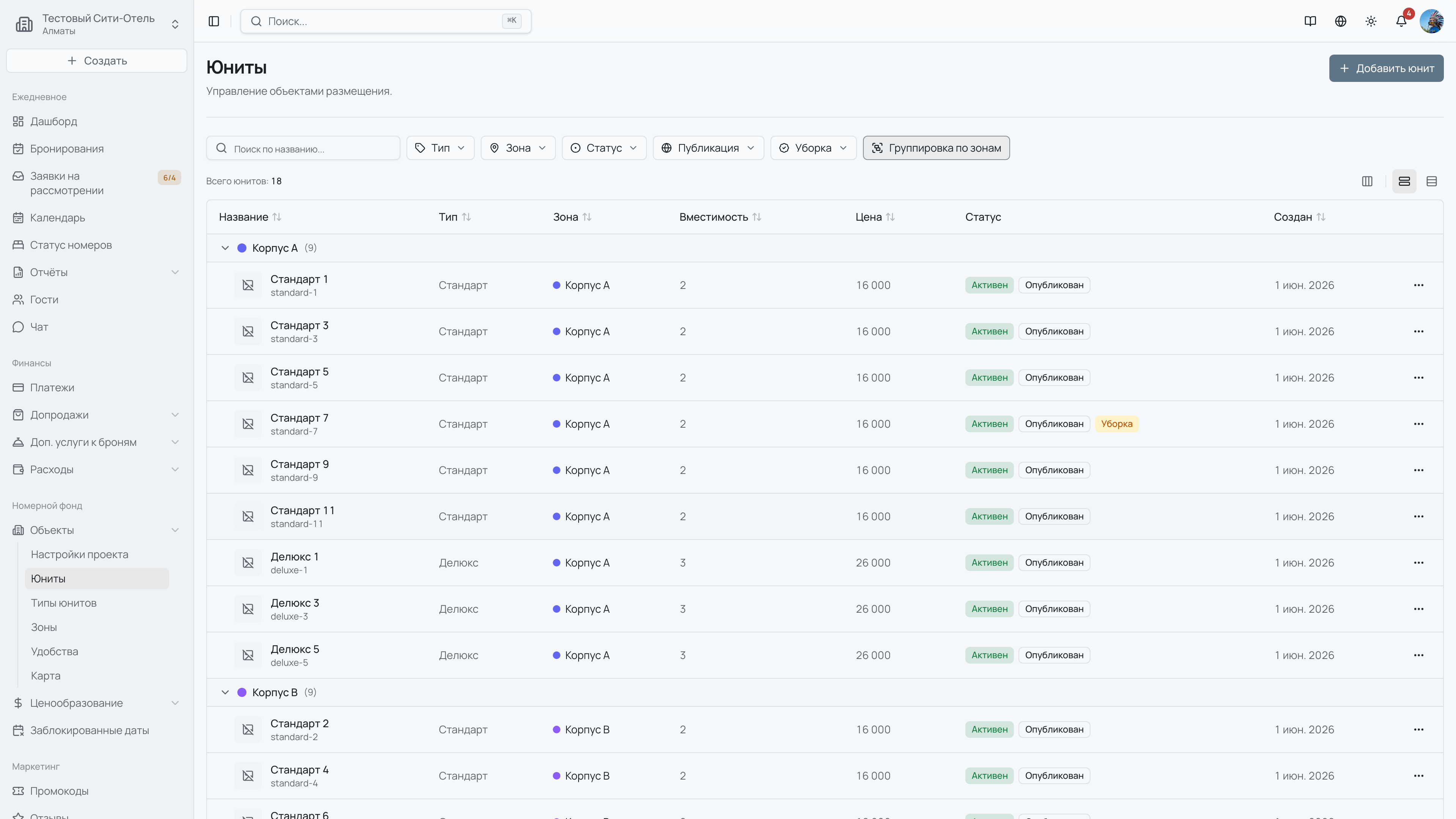Open actions menu for Делюкс 5

(x=1419, y=655)
